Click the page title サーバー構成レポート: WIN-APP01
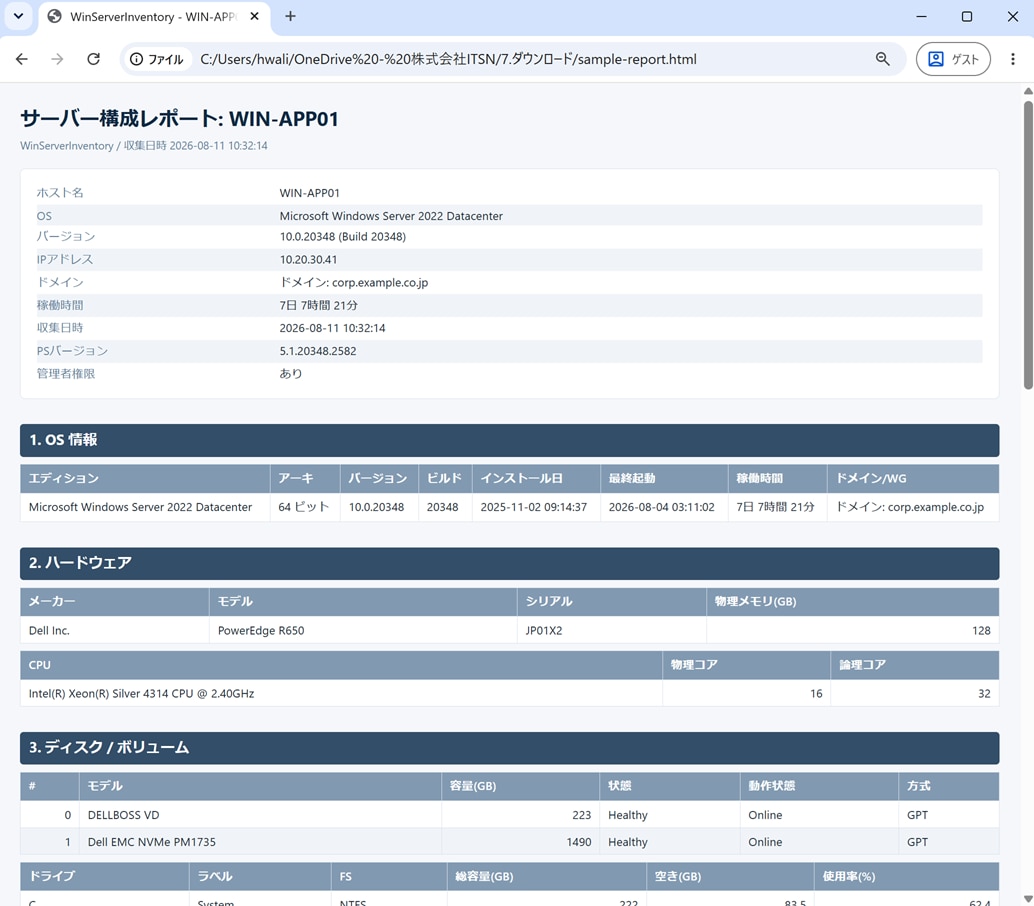The image size is (1034, 906). pyautogui.click(x=179, y=119)
